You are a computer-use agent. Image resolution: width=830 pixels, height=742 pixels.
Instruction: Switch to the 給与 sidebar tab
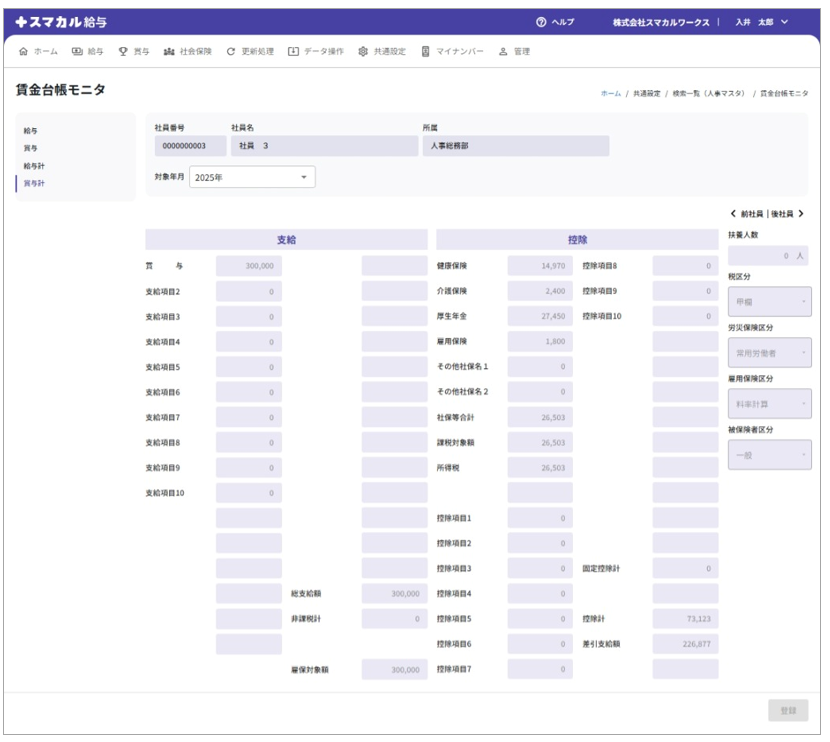coord(31,131)
